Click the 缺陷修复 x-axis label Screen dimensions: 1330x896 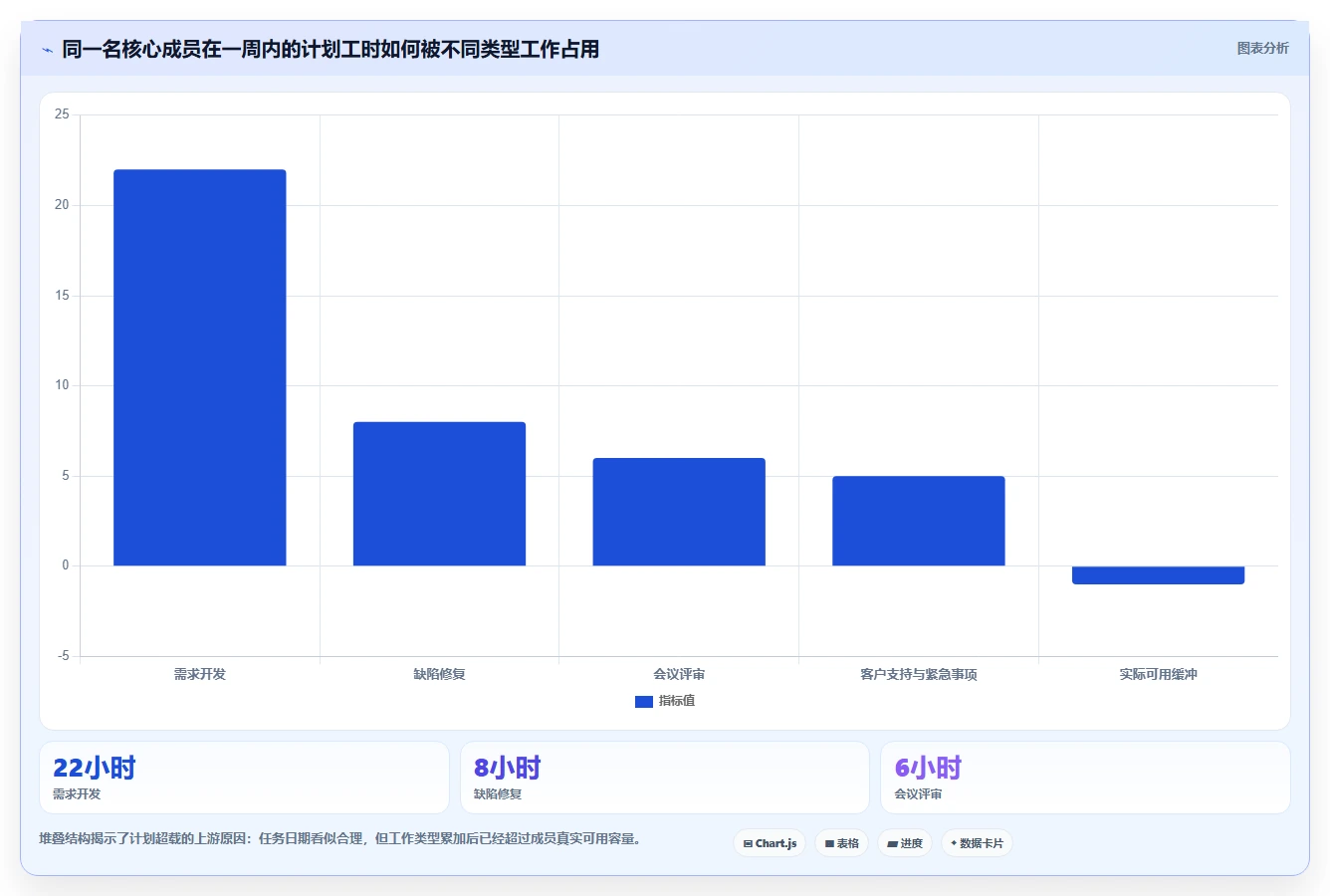439,674
